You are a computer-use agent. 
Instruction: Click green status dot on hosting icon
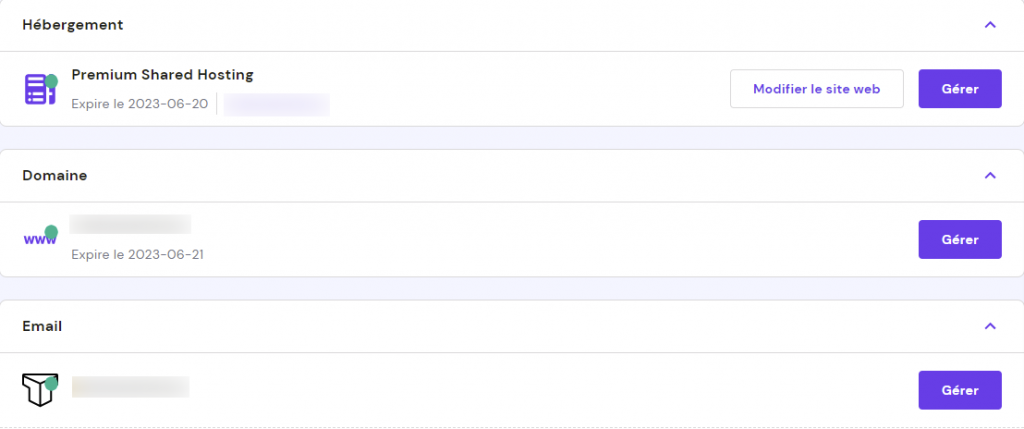(x=51, y=80)
